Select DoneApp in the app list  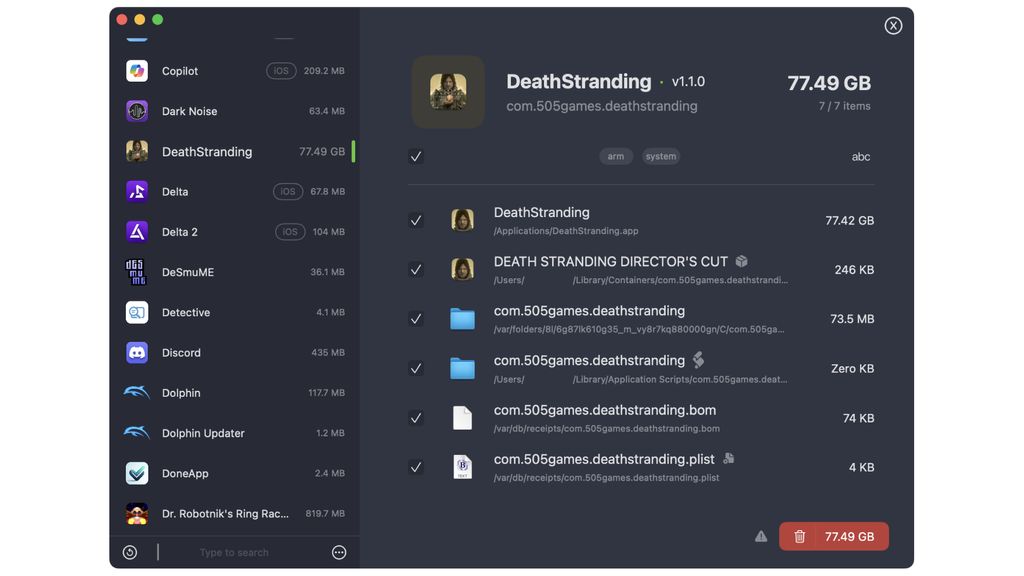click(235, 473)
